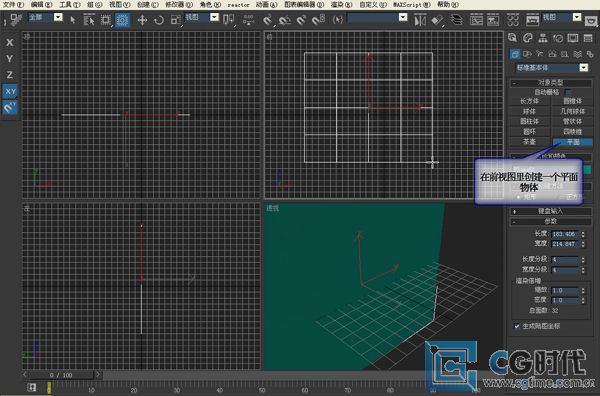Viewport: 600px width, 396px height.
Task: Toggle 生成贴图坐标 checkbox
Action: [x=517, y=326]
